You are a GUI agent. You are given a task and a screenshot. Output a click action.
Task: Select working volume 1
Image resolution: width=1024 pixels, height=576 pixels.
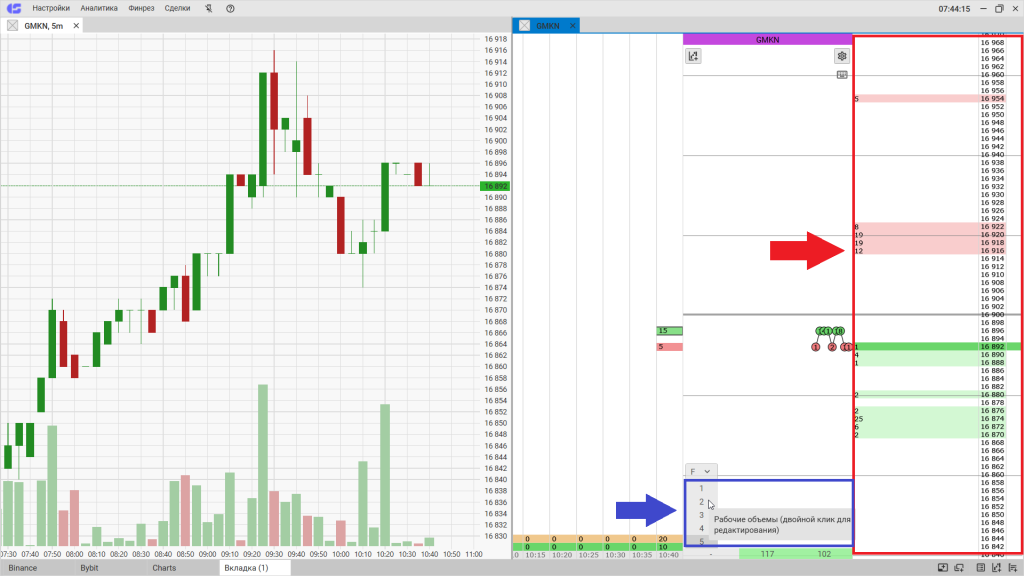[701, 488]
